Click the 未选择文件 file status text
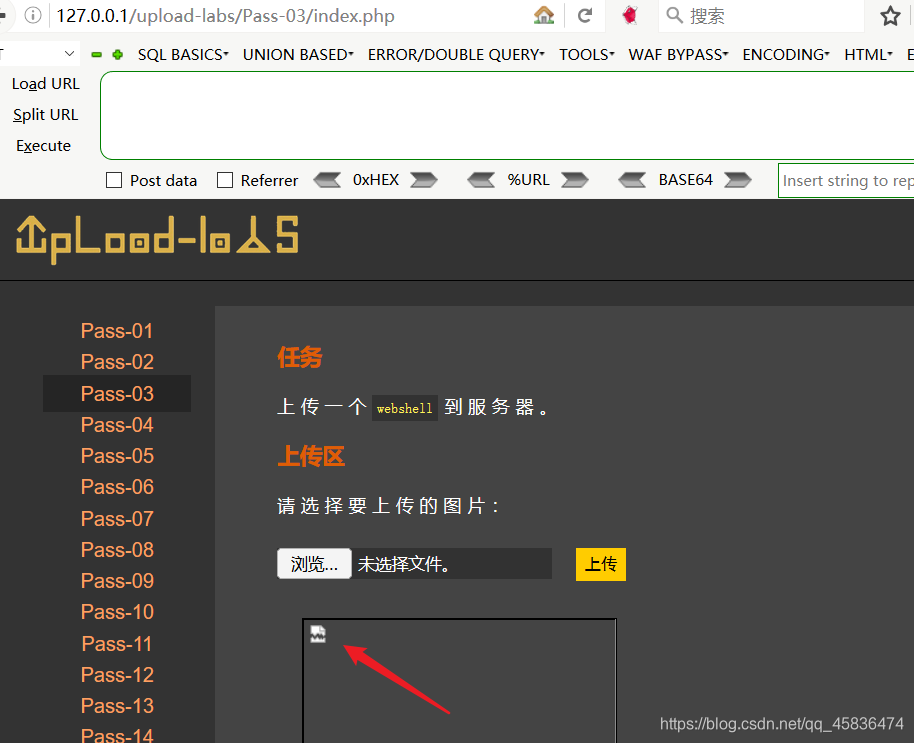Viewport: 914px width, 743px height. coord(403,564)
